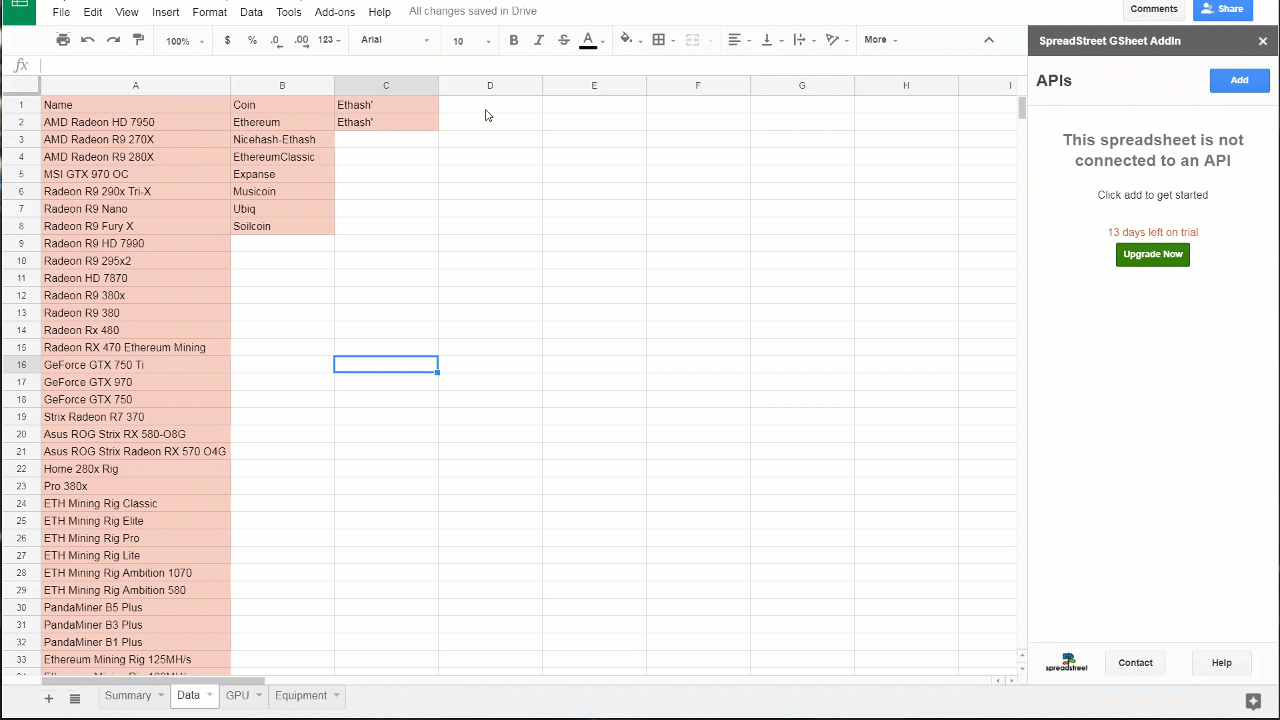Click the Undo arrow
Screen dimensions: 1280x720
coord(88,40)
